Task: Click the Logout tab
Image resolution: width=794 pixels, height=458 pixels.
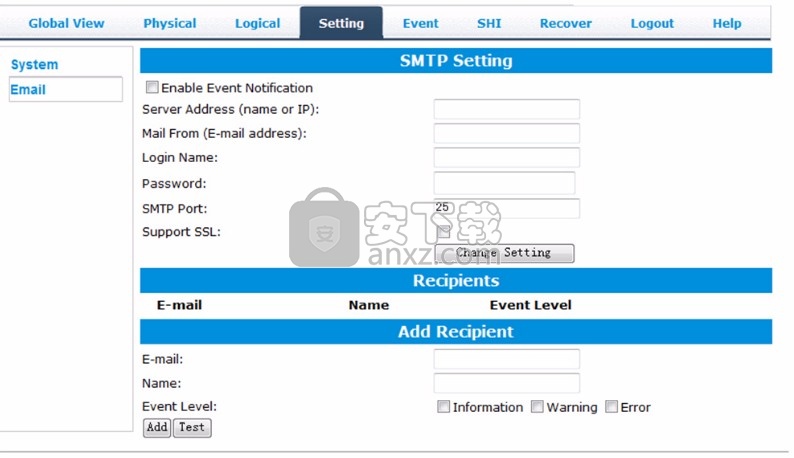Action: (652, 23)
